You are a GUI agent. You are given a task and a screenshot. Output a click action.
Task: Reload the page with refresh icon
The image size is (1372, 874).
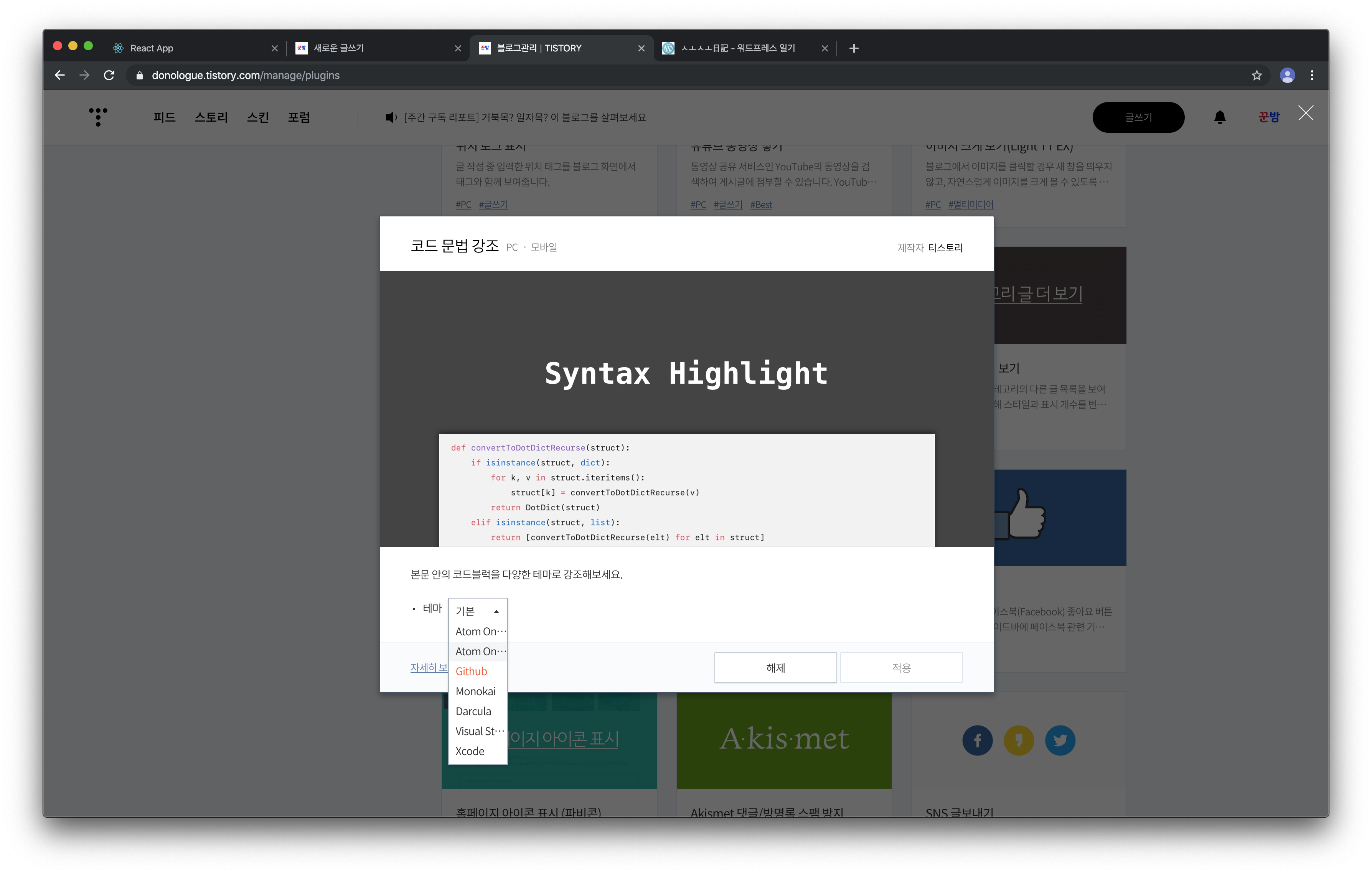tap(109, 75)
